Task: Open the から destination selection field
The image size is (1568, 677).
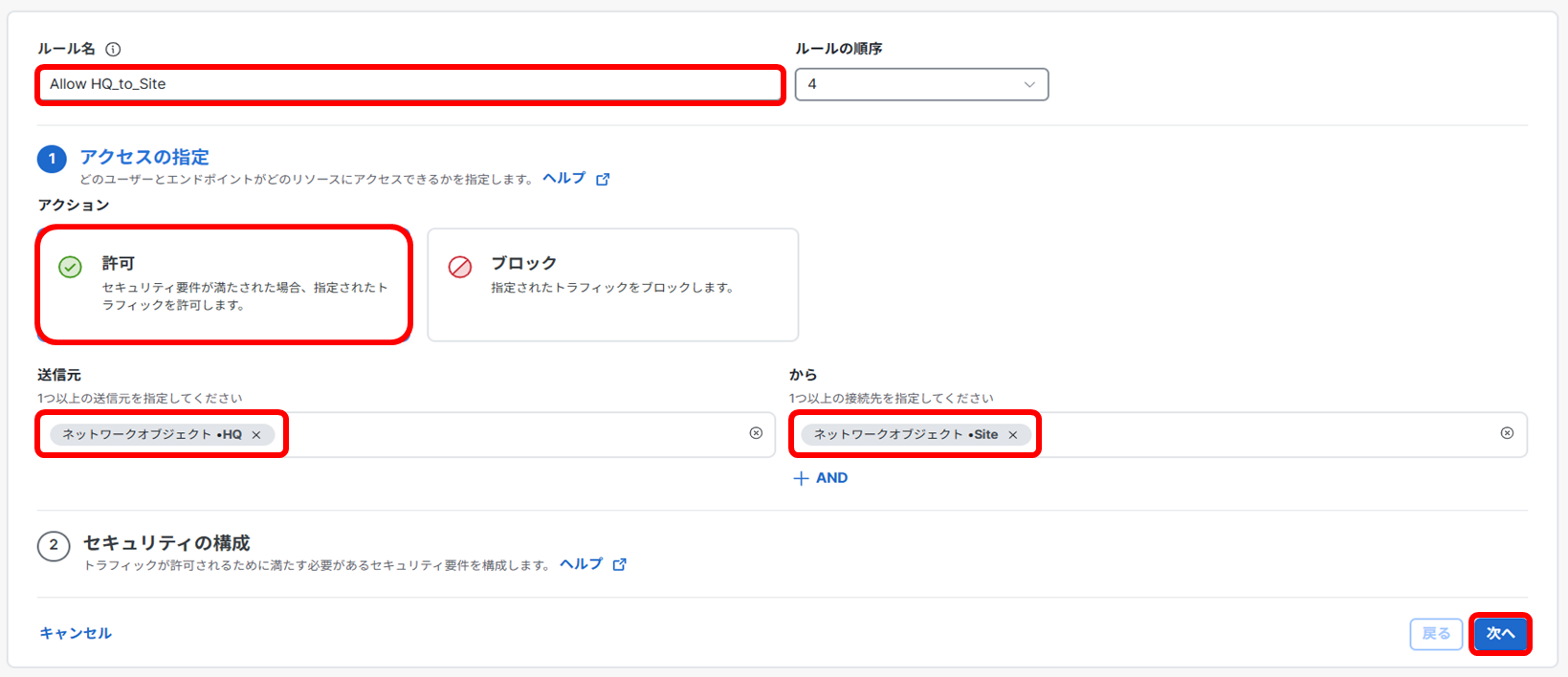Action: tap(1263, 435)
